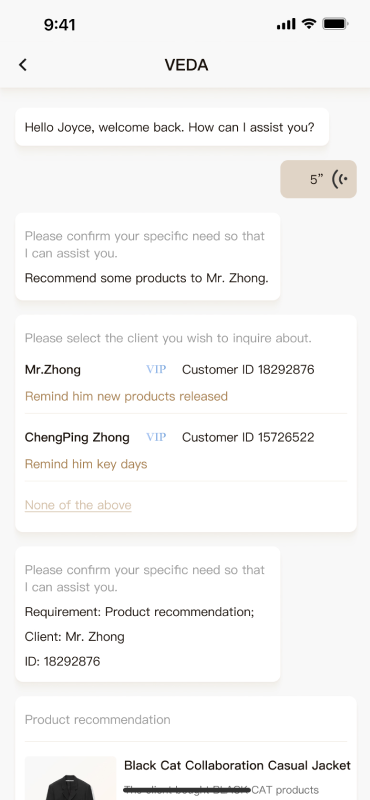370x800 pixels.
Task: Go back using the left chevron
Action: [22, 65]
